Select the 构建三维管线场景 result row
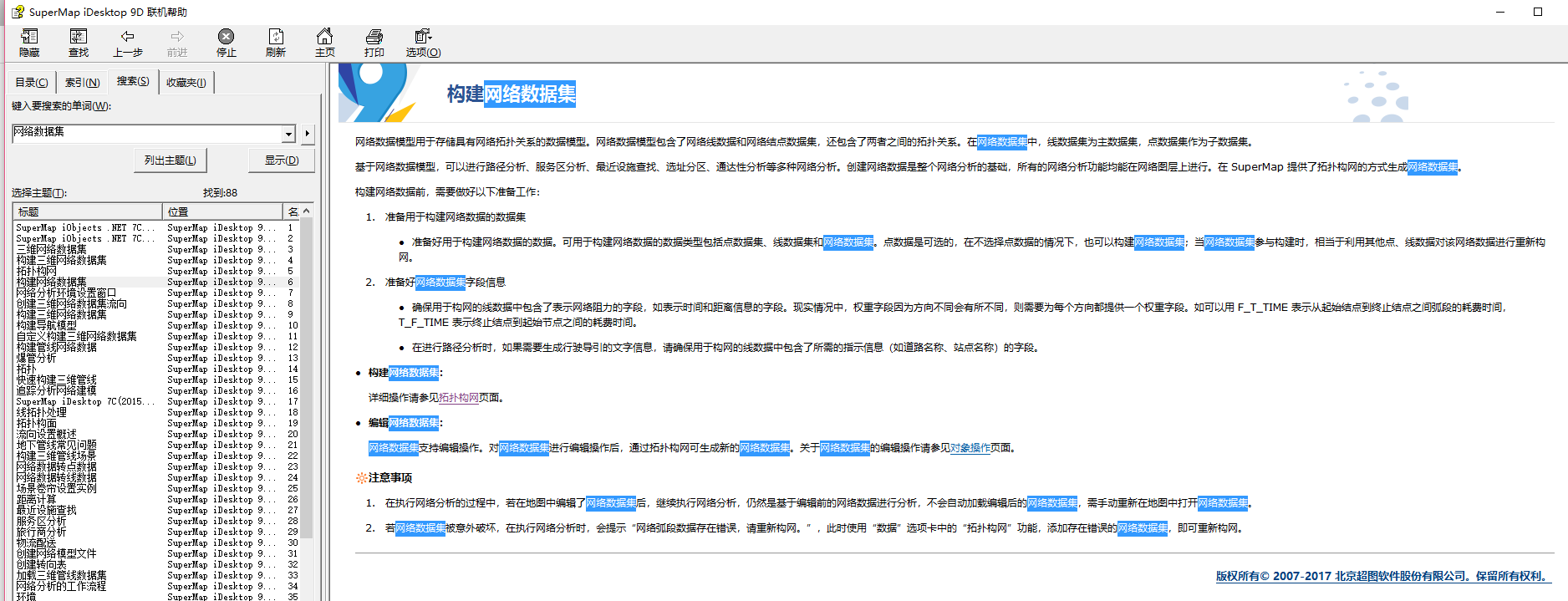 click(157, 456)
